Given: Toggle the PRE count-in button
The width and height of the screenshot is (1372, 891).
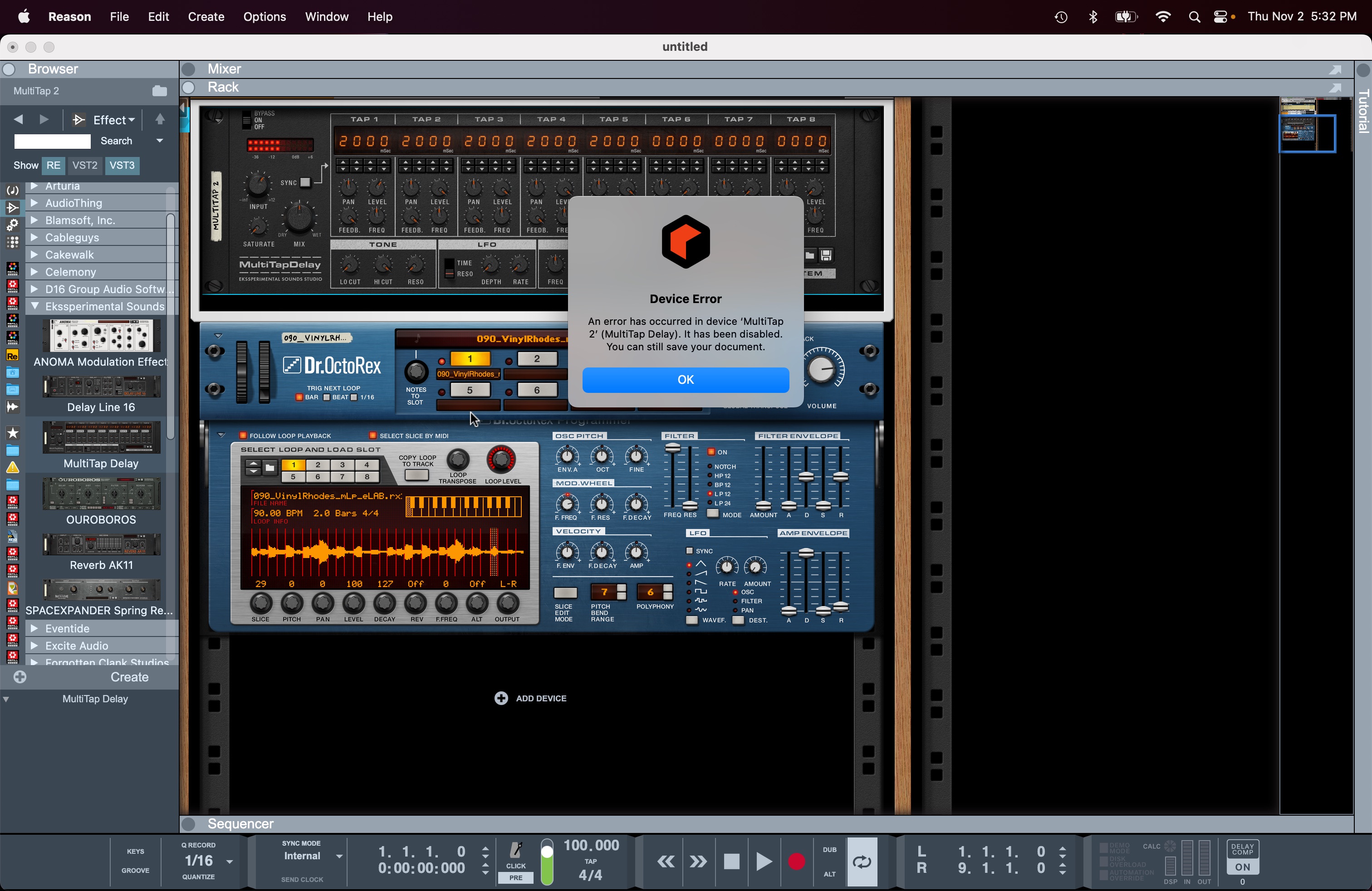Looking at the screenshot, I should coord(516,878).
